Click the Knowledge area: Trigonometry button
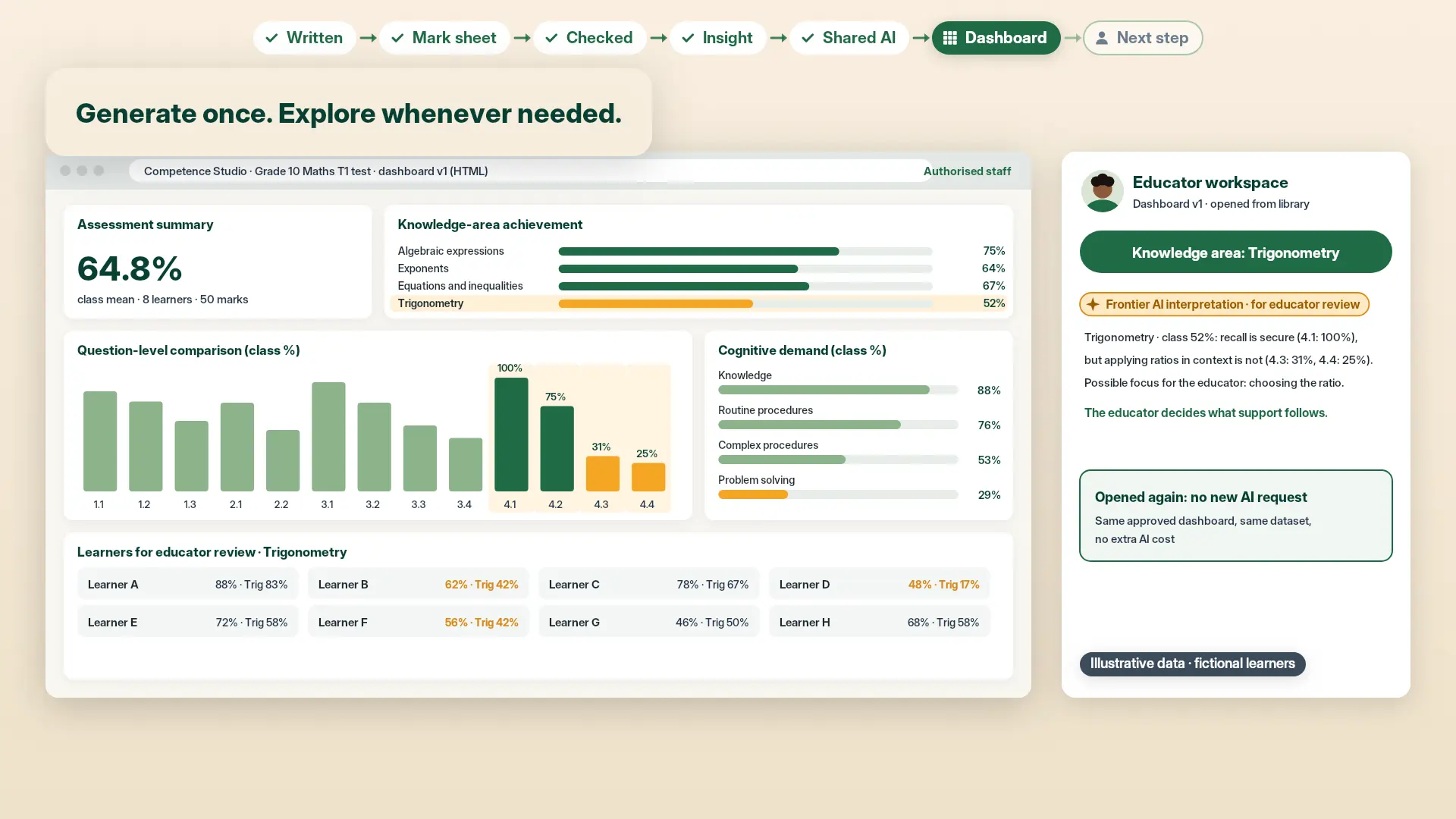 pos(1235,252)
